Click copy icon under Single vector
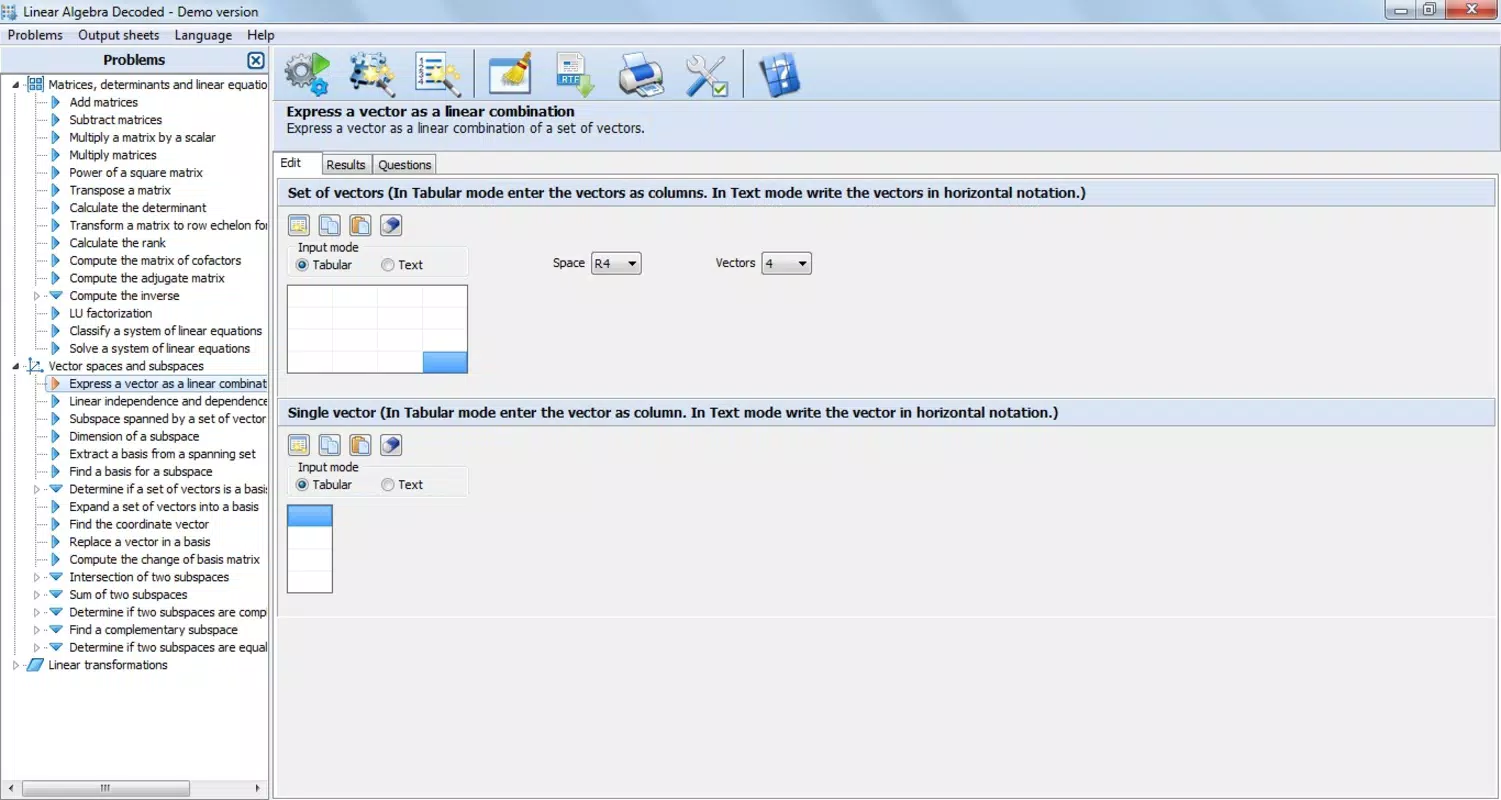The image size is (1501, 800). 329,445
